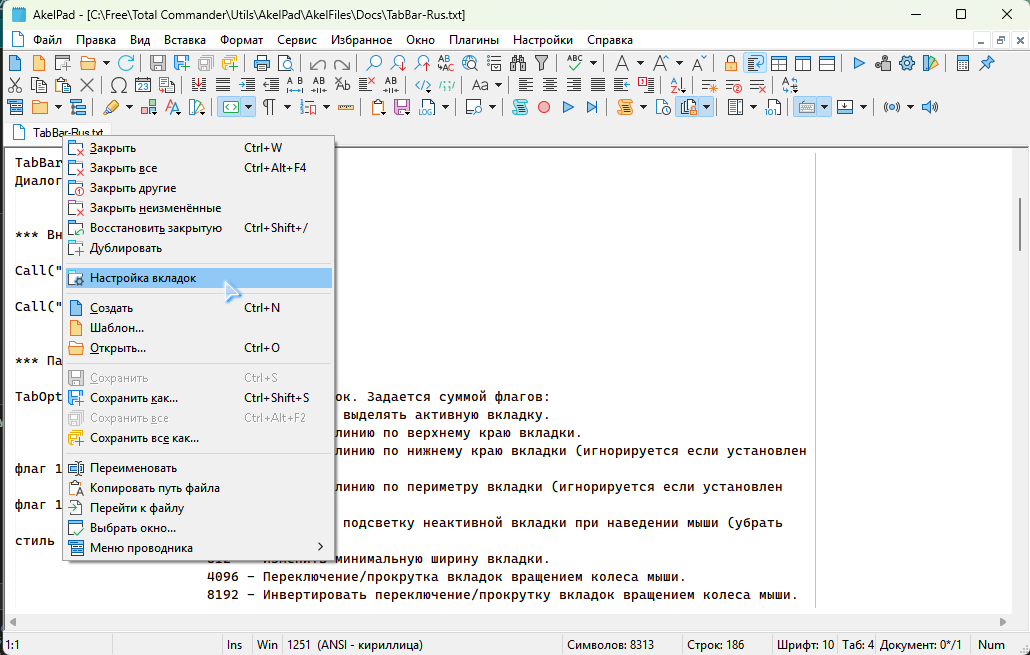Click the red Record macro icon
The width and height of the screenshot is (1030, 655).
pos(545,107)
